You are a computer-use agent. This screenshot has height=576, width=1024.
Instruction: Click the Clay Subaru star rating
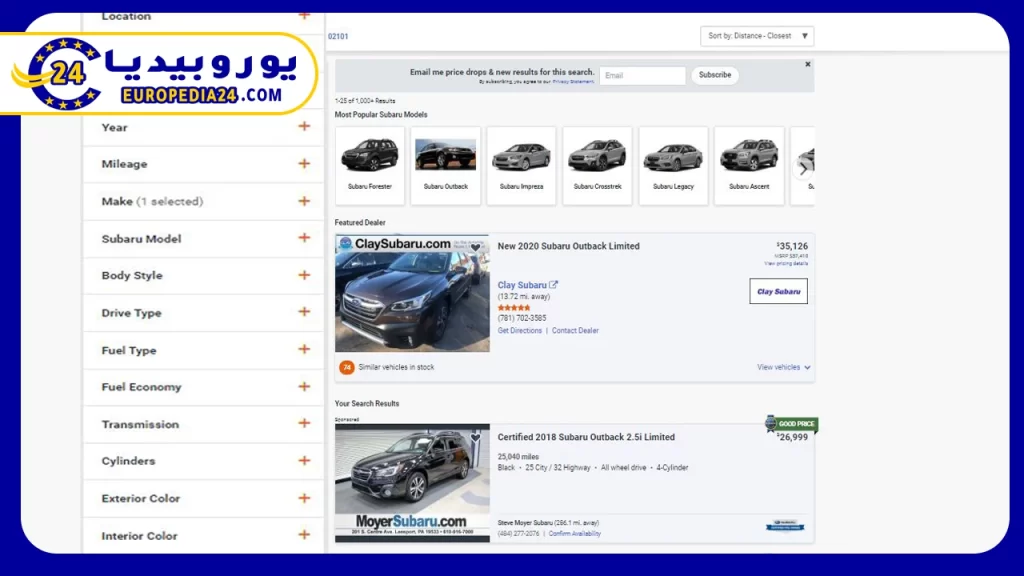[514, 308]
